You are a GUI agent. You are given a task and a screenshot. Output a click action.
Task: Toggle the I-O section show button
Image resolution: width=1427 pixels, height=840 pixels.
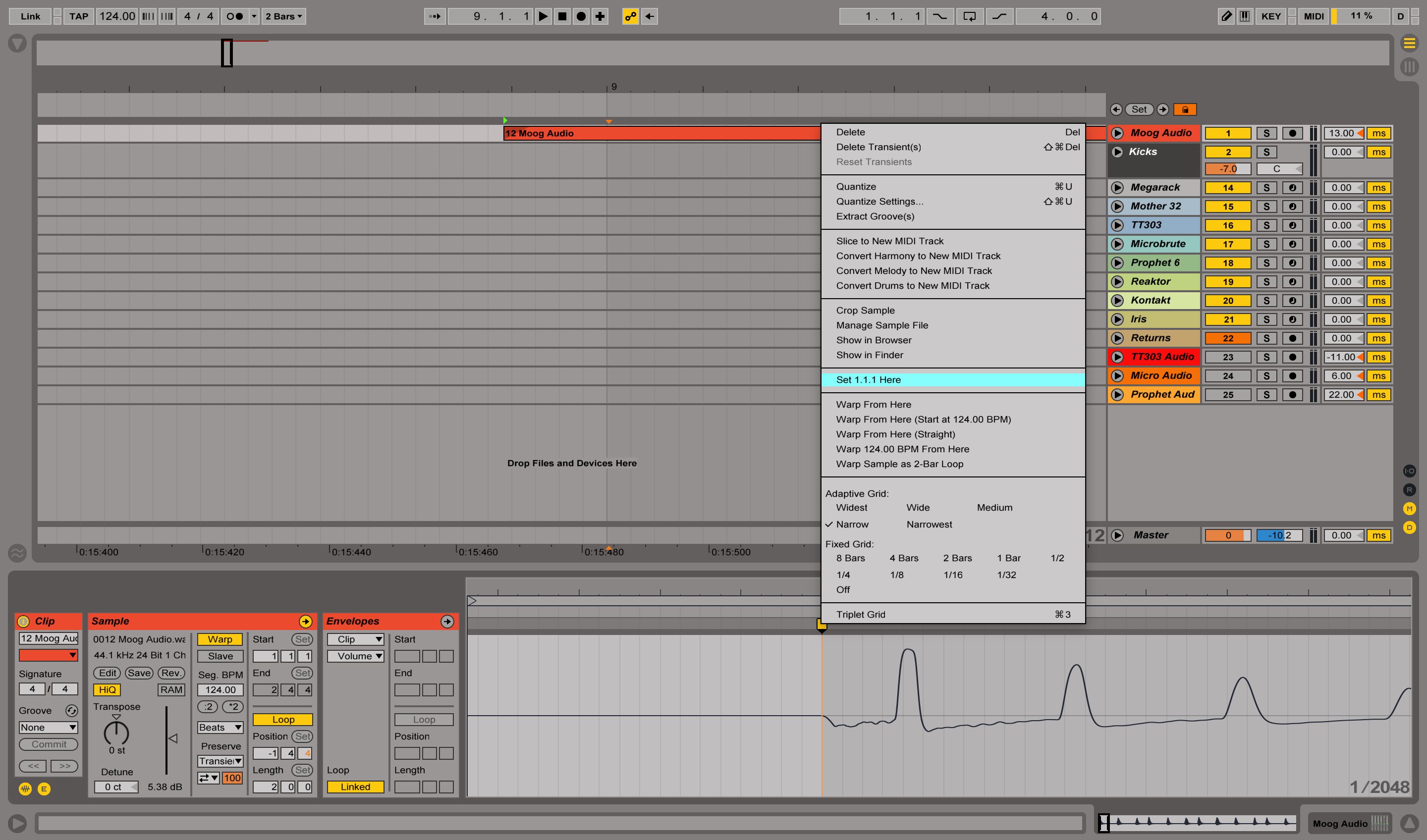1410,471
